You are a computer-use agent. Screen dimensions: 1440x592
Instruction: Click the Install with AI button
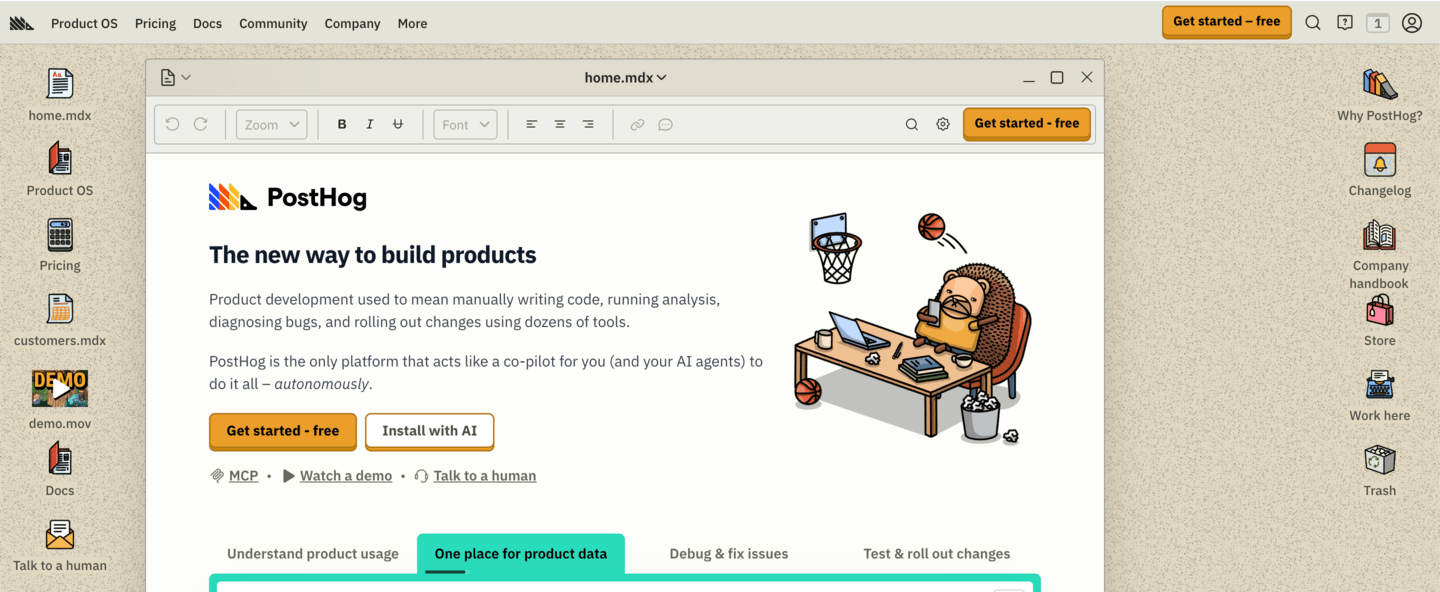click(x=430, y=431)
